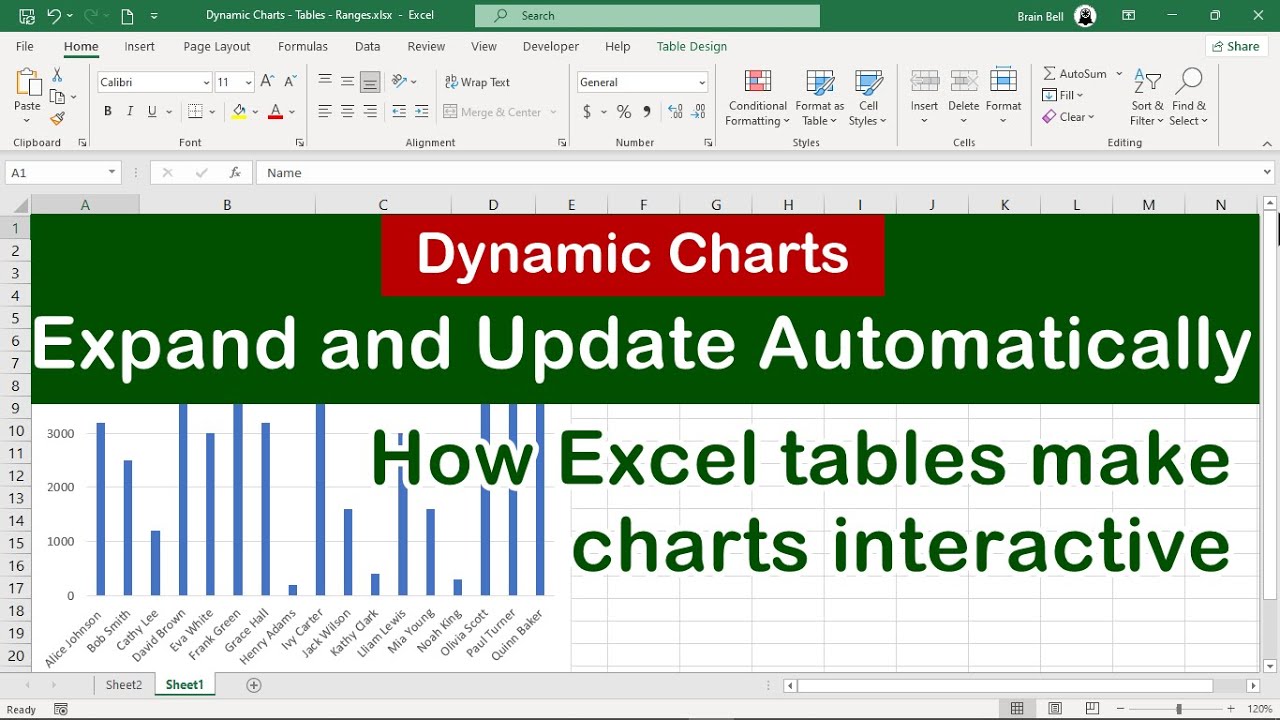Open Fill dropdown
This screenshot has width=1280, height=720.
pyautogui.click(x=1063, y=95)
